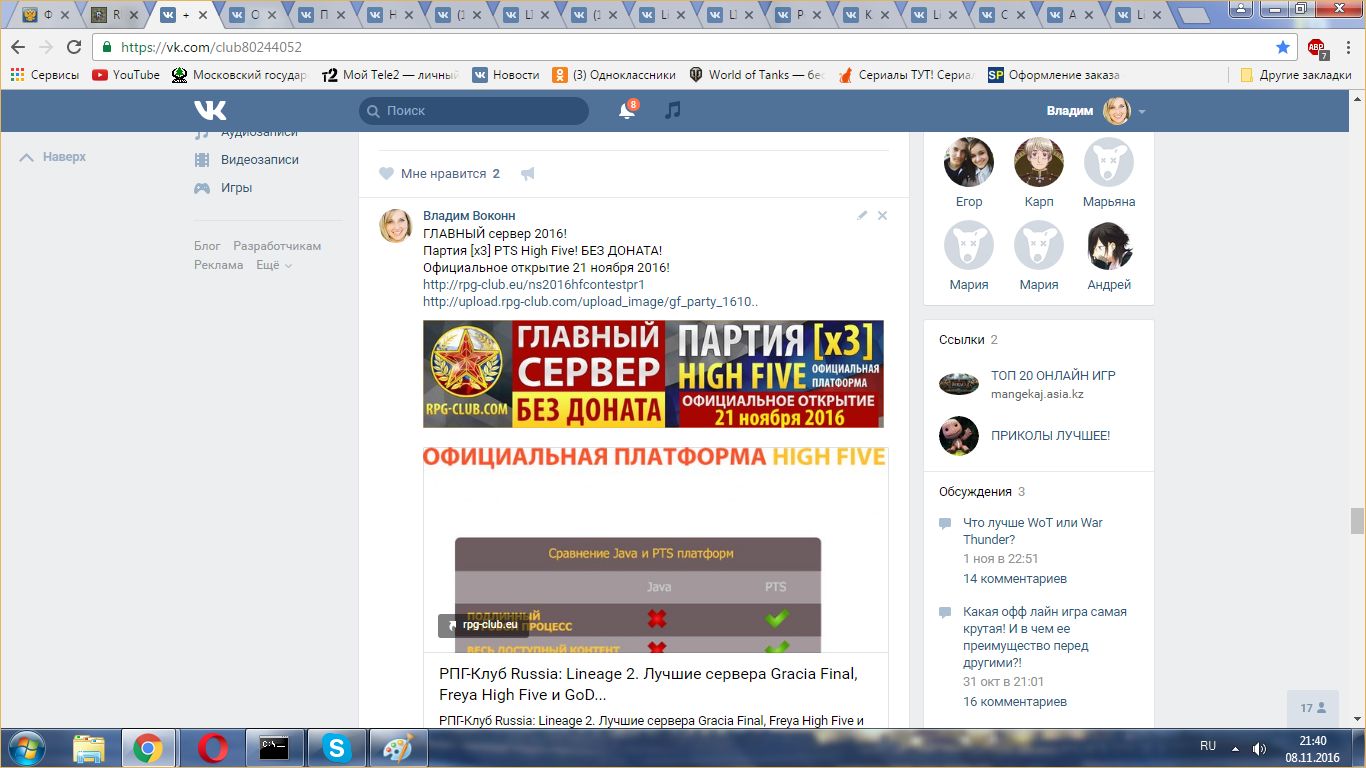Open the World of Tanks bookmark

(756, 75)
